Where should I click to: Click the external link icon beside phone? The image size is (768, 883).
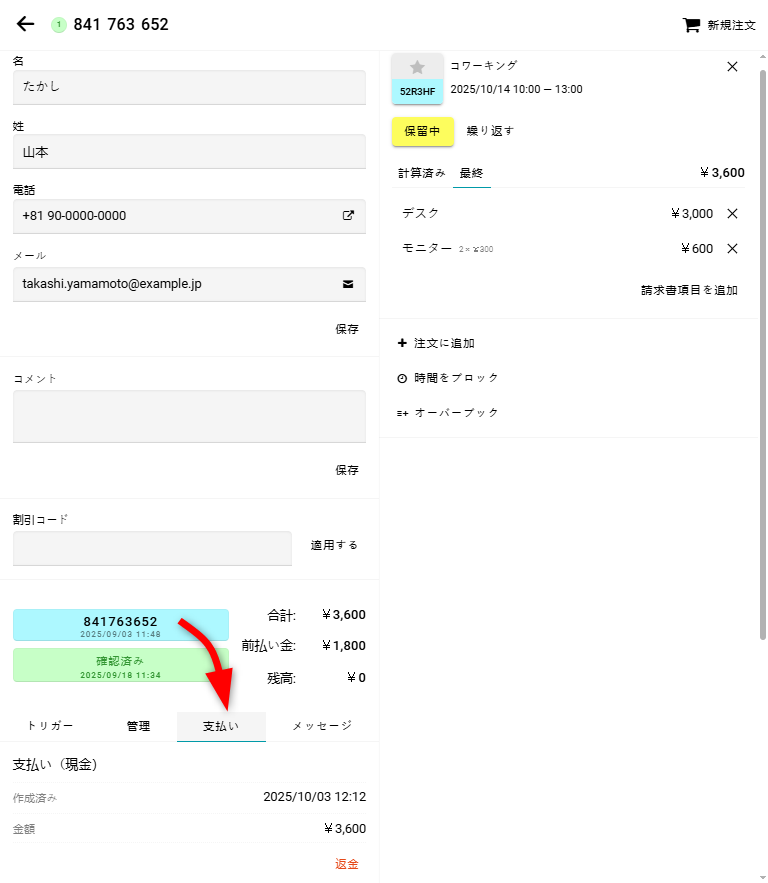tap(348, 215)
